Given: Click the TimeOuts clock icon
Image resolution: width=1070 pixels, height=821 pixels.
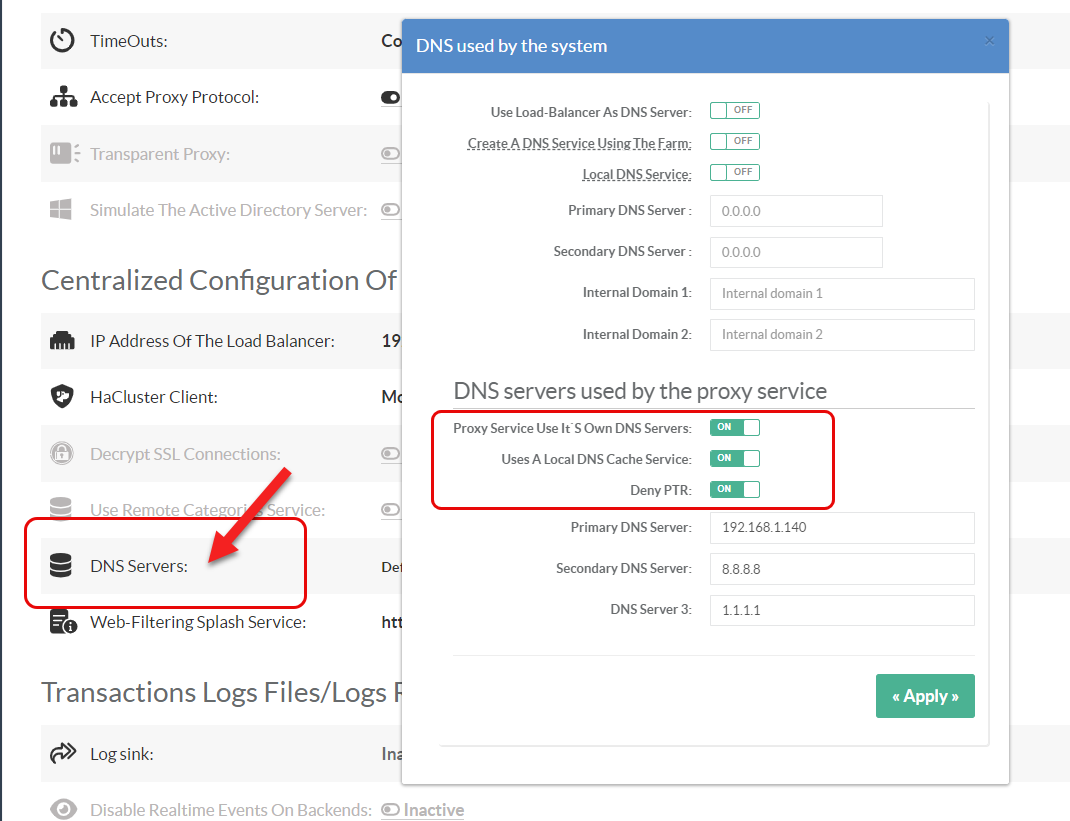Looking at the screenshot, I should [x=63, y=41].
